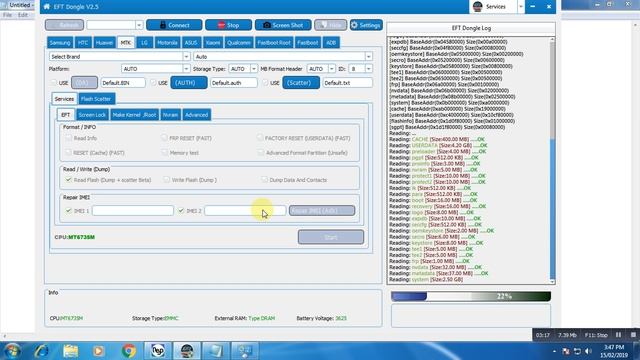This screenshot has height=360, width=640.
Task: Switch to the ASUS tab
Action: tap(191, 42)
